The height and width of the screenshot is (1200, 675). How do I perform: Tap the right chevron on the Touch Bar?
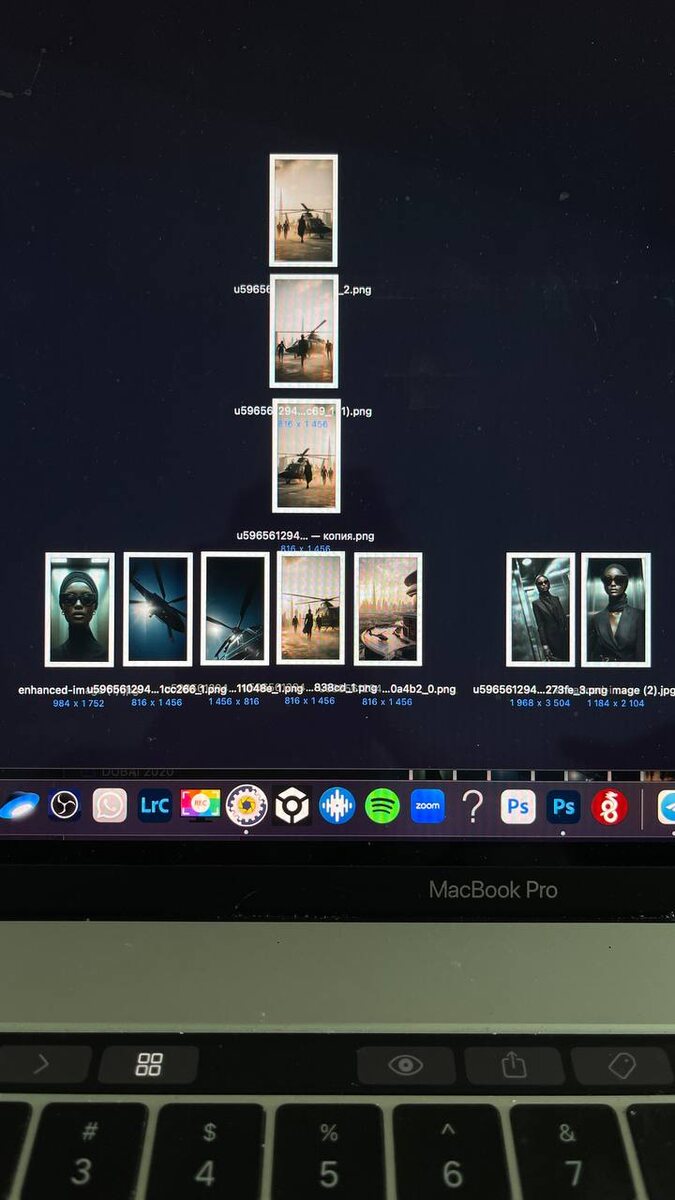tap(42, 1064)
